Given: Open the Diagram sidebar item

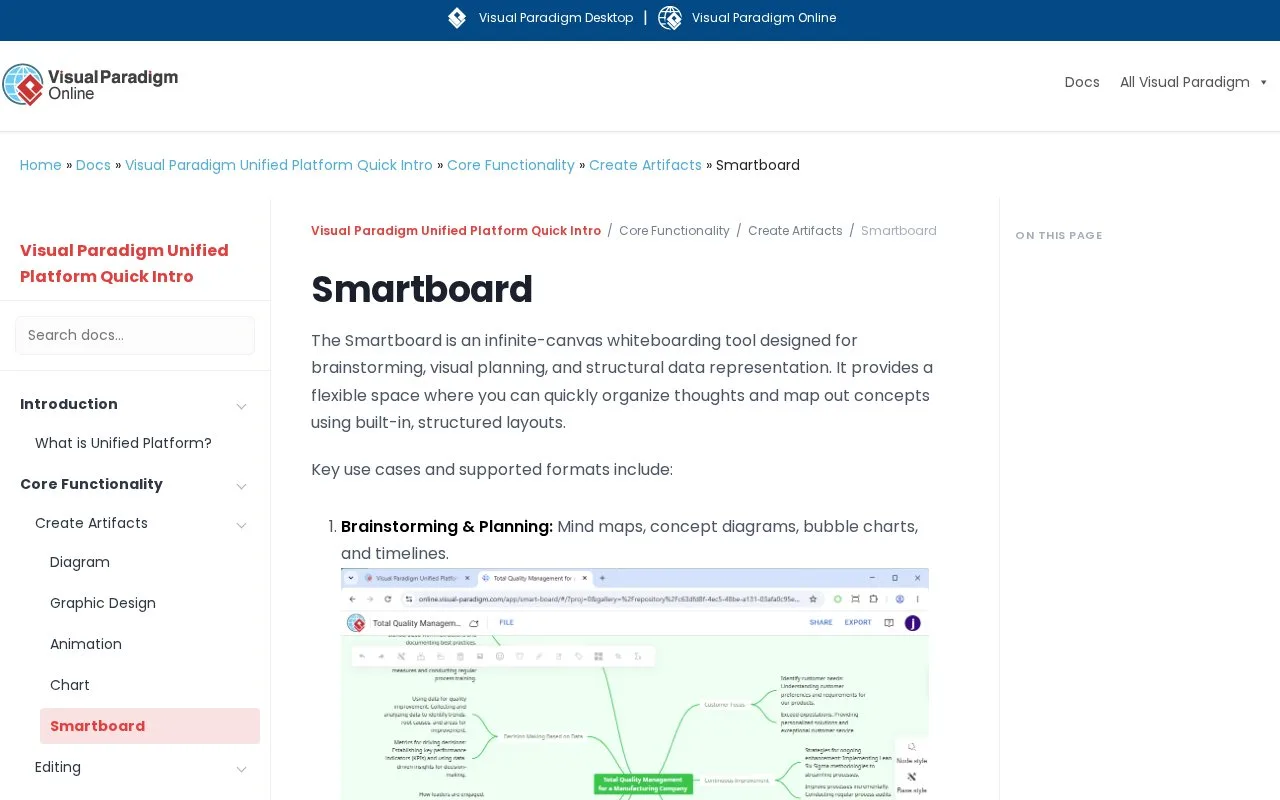Looking at the screenshot, I should tap(80, 562).
